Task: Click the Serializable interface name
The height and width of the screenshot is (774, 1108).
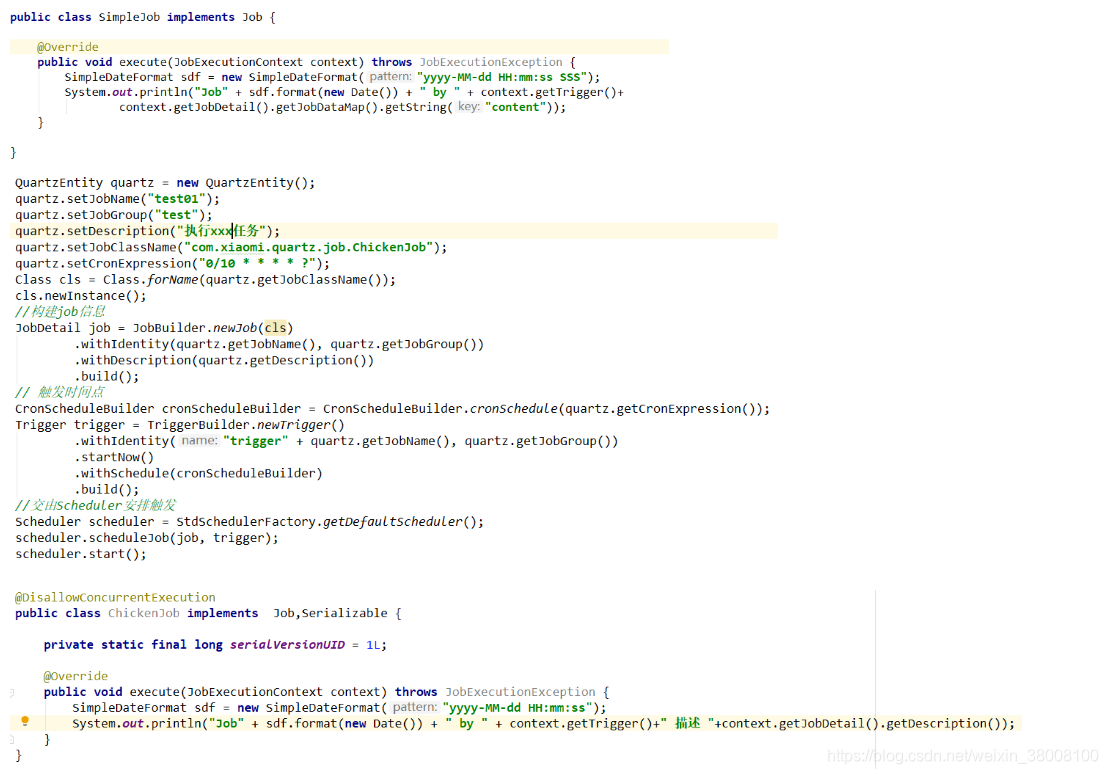Action: pos(344,614)
